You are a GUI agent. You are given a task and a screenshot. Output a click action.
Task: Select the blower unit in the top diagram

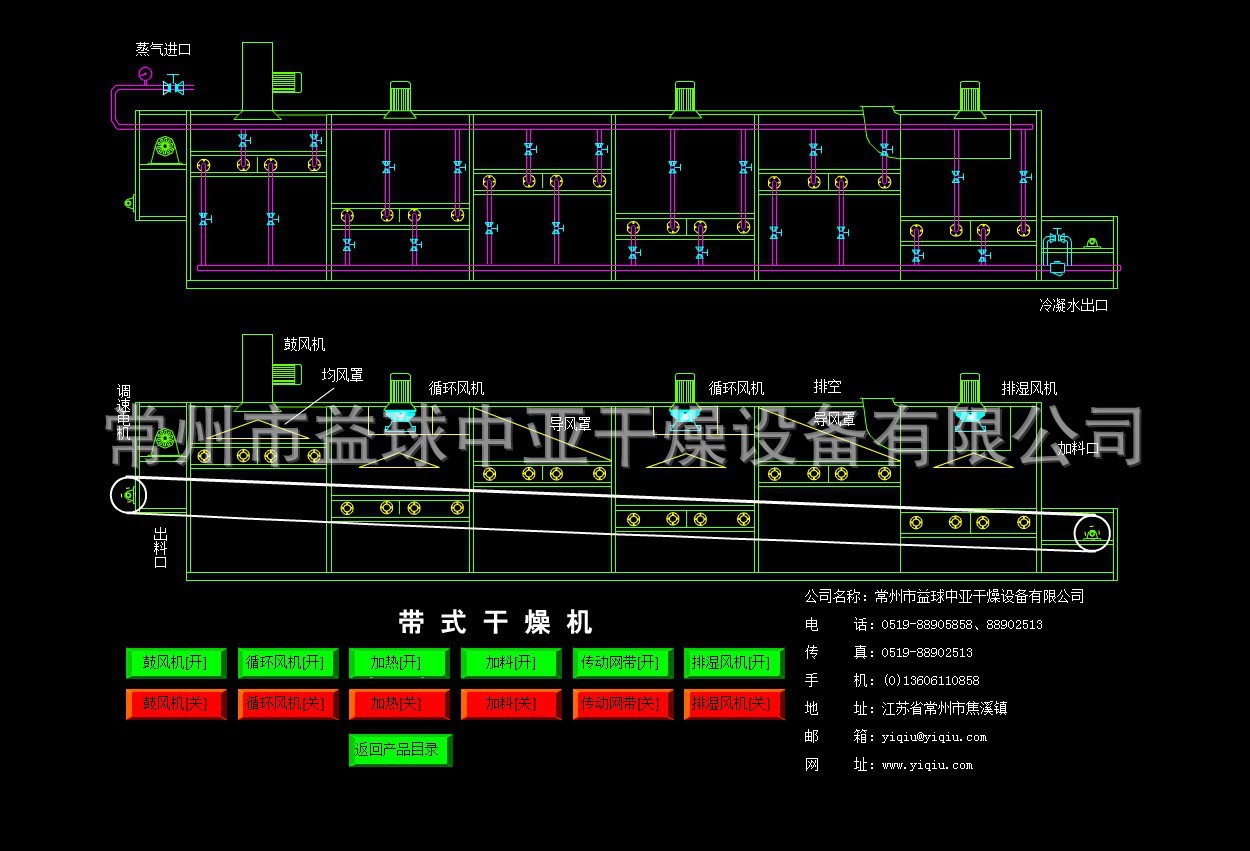pyautogui.click(x=266, y=81)
